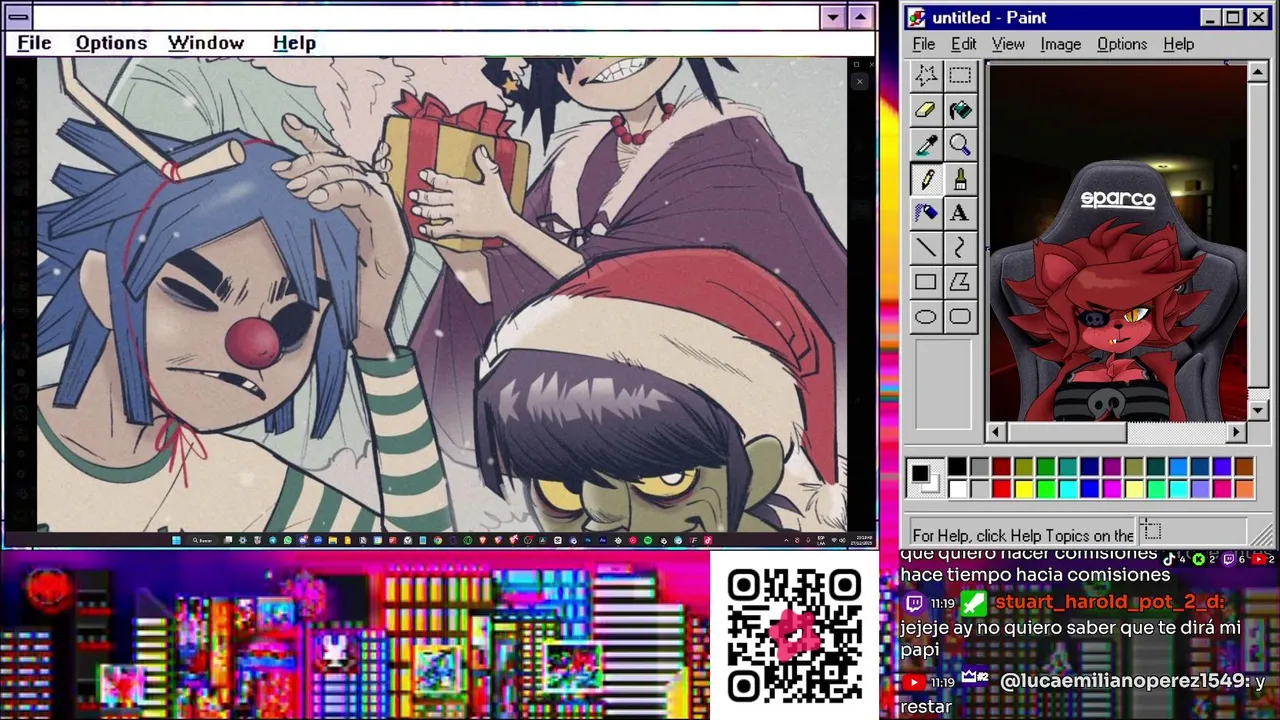Viewport: 1280px width, 720px height.
Task: Pick the black swatch in Paint palette
Action: pyautogui.click(x=958, y=467)
